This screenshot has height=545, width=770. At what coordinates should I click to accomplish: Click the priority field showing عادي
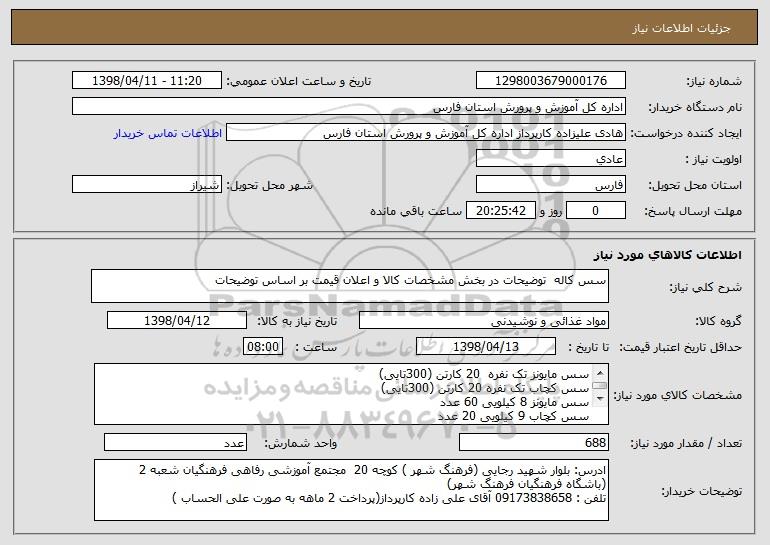(550, 159)
